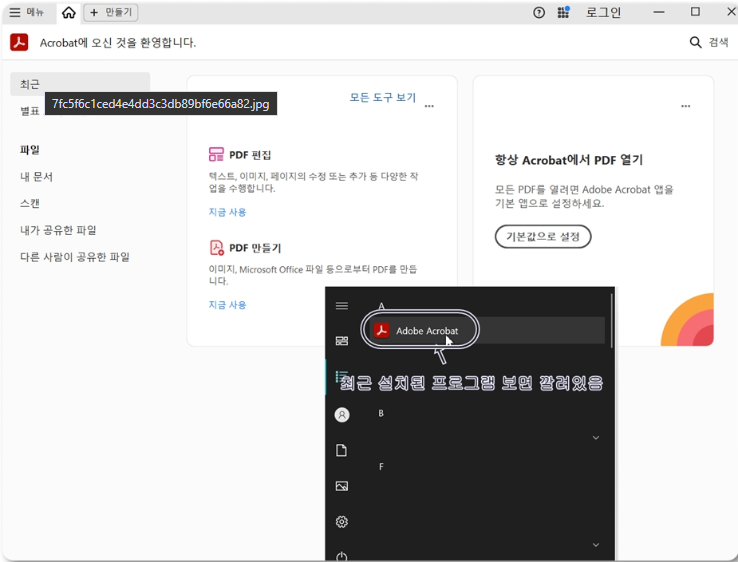The width and height of the screenshot is (738, 562).
Task: Select 스캔 in the sidebar
Action: [30, 203]
